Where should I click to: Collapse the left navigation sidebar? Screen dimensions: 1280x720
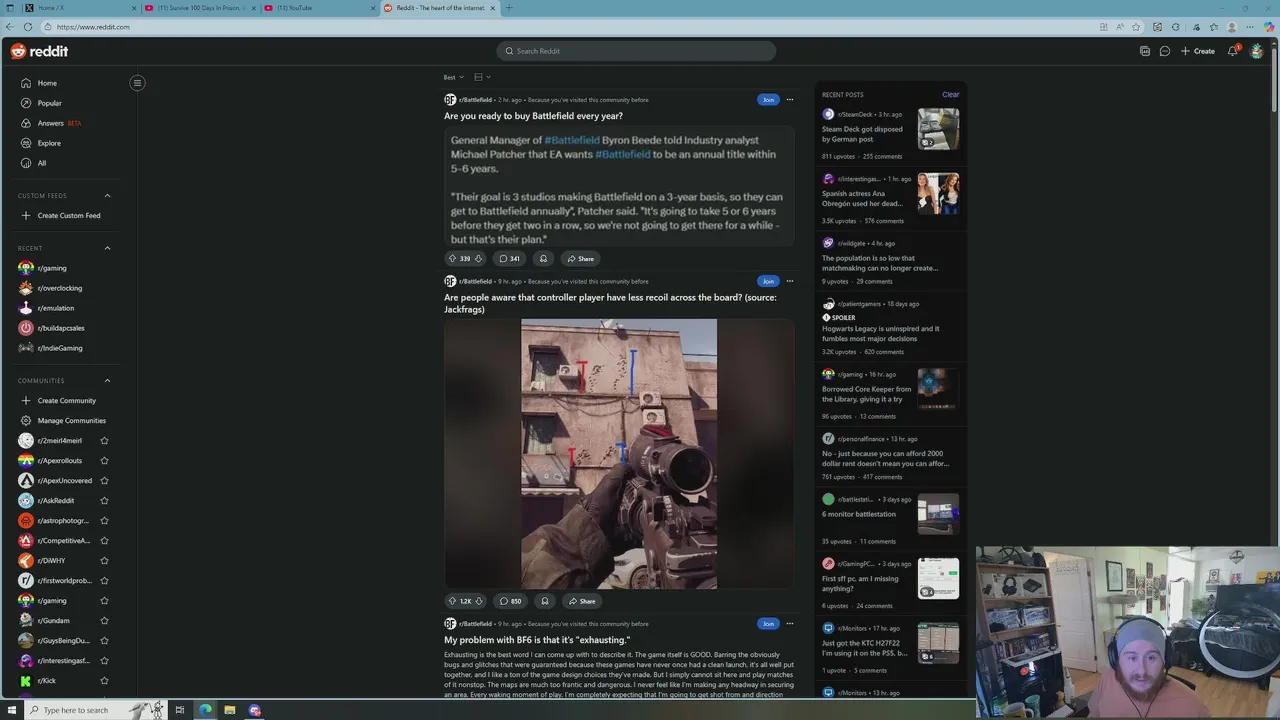click(137, 83)
